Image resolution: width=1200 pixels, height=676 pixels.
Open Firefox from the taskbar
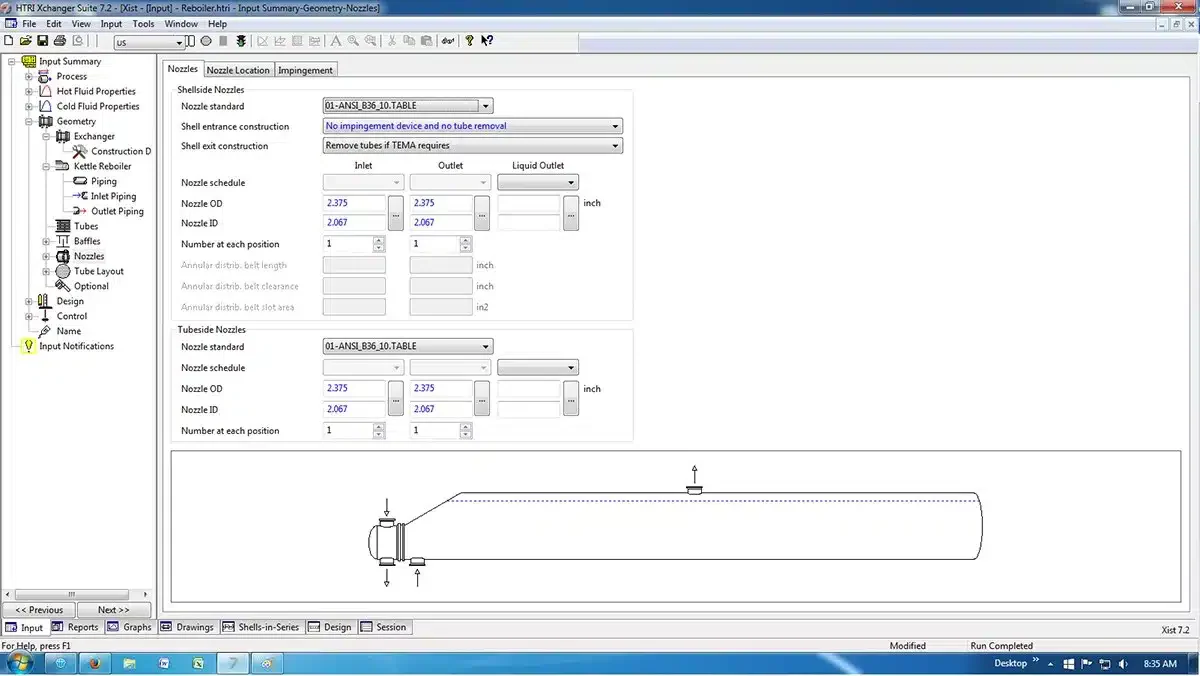tap(94, 663)
